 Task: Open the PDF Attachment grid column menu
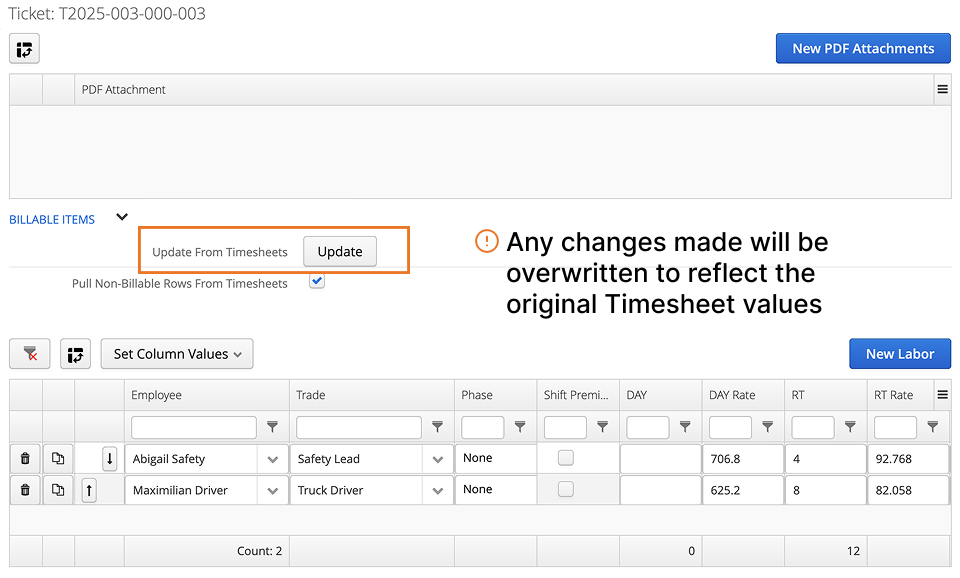coord(942,89)
